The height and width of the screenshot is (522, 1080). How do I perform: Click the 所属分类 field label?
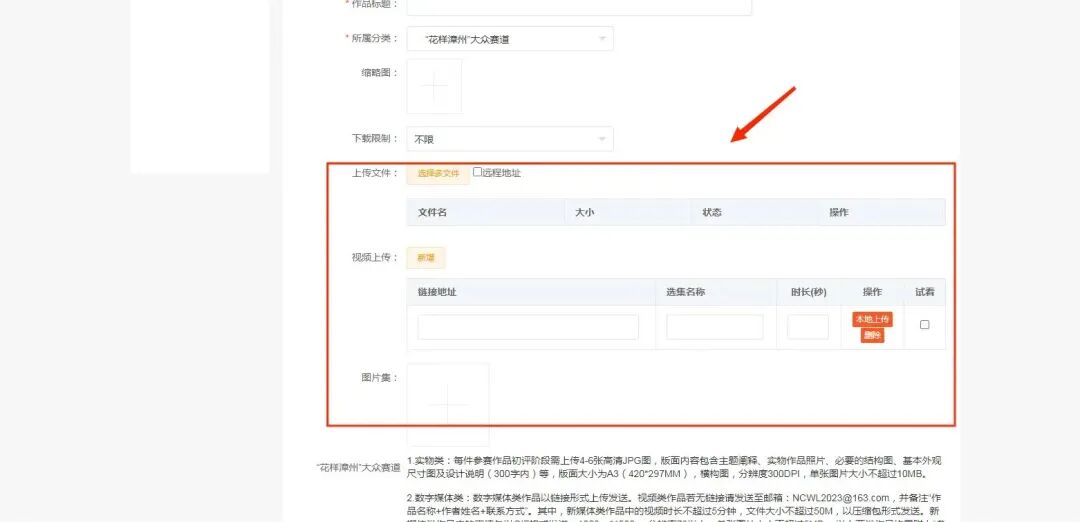click(372, 39)
